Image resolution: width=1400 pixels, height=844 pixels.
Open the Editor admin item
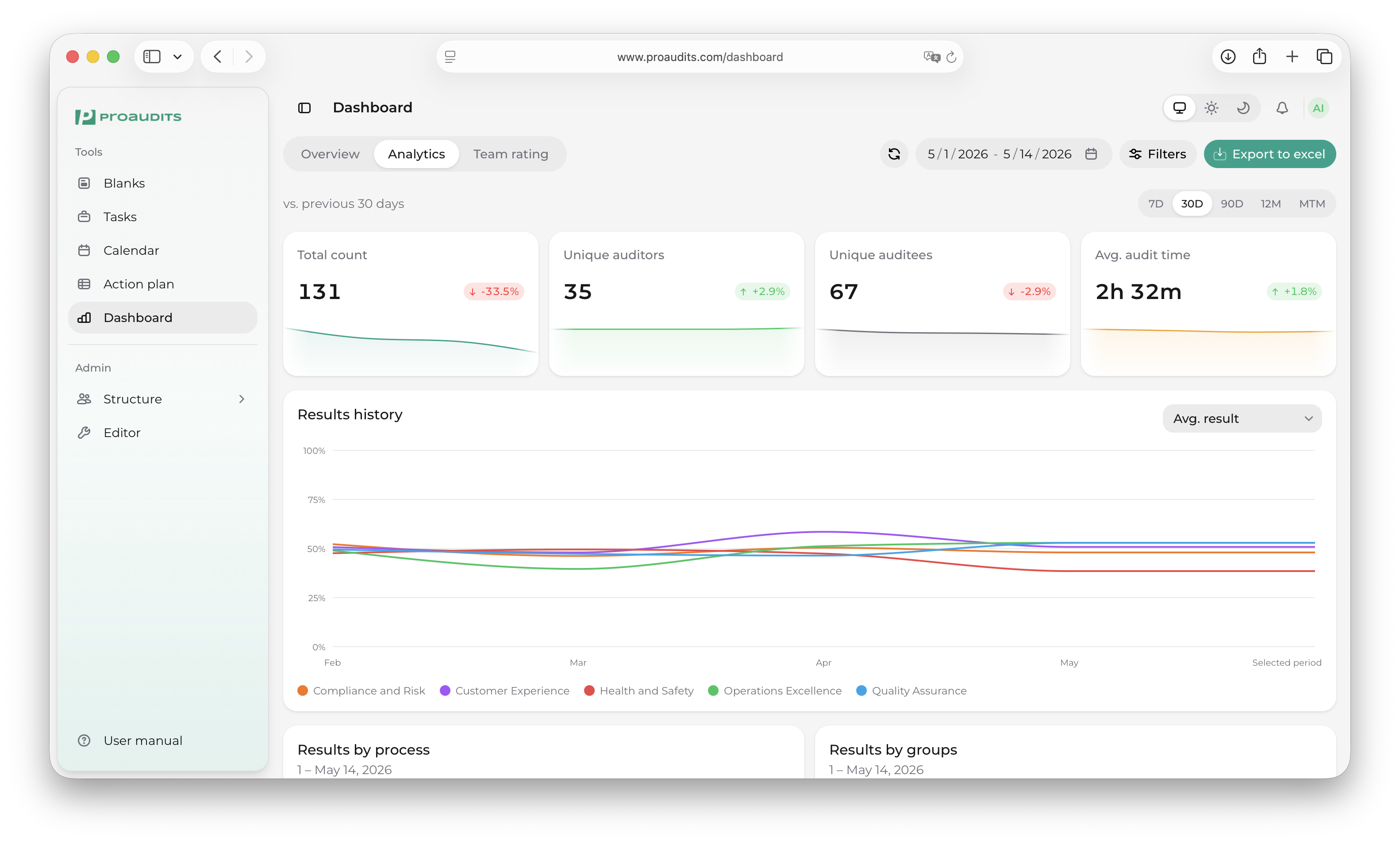162,433
